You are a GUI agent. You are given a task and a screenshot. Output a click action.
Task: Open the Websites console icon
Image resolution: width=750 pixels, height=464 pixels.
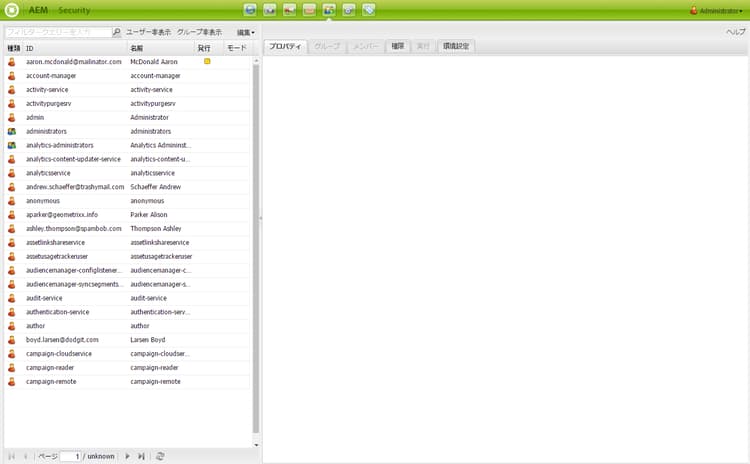(250, 10)
